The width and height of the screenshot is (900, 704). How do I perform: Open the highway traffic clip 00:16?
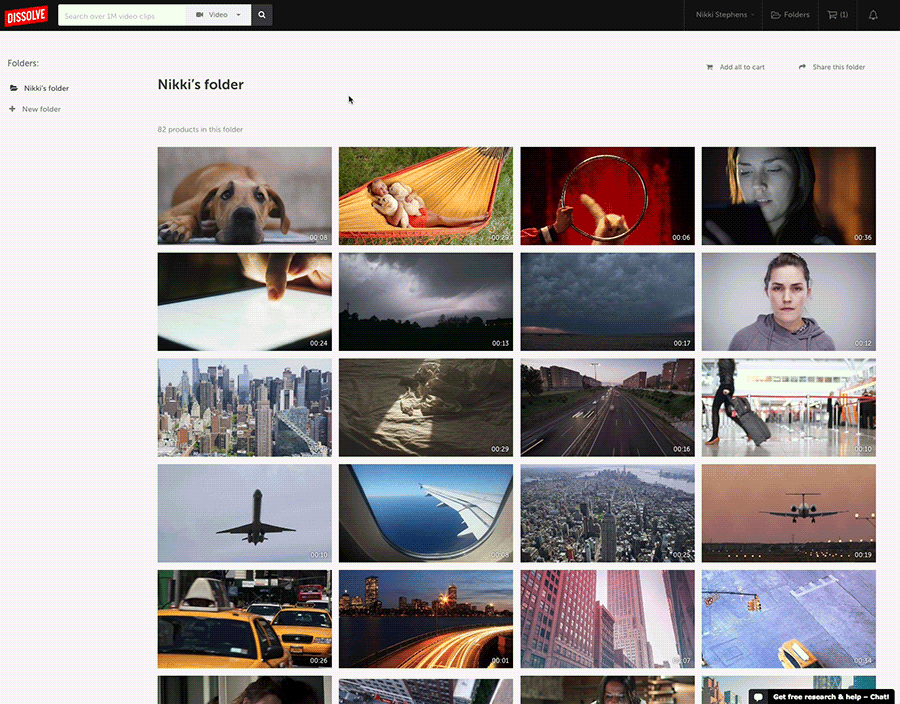(607, 407)
